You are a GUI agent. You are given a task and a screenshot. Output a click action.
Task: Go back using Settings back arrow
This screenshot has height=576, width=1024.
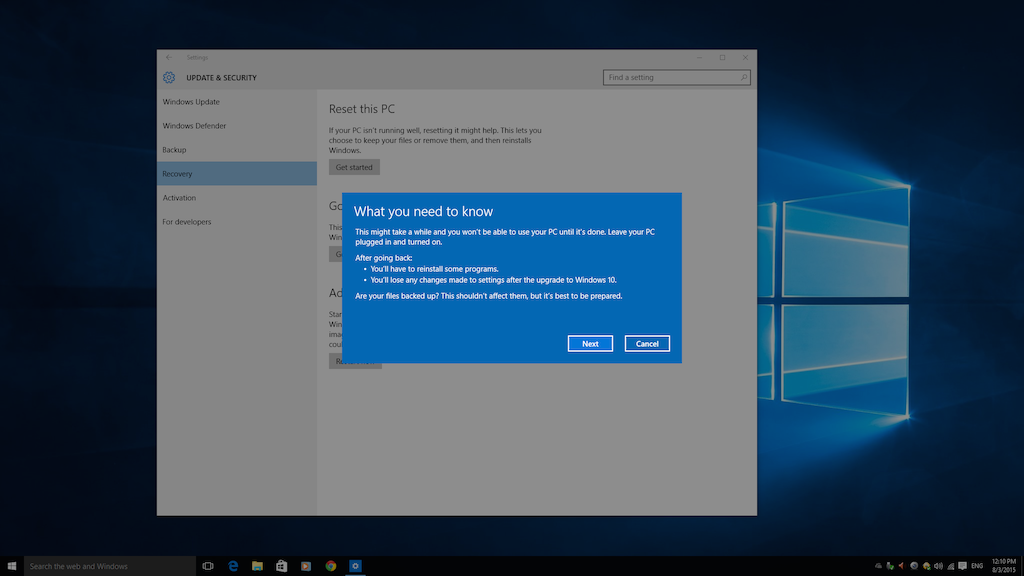[168, 57]
